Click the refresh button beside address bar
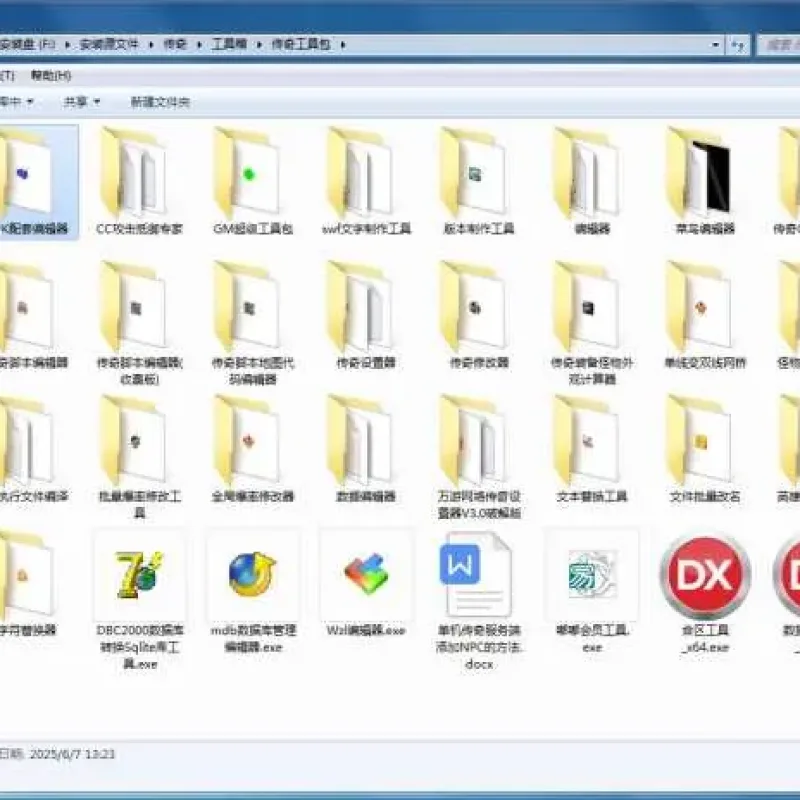Viewport: 800px width, 800px height. 738,45
